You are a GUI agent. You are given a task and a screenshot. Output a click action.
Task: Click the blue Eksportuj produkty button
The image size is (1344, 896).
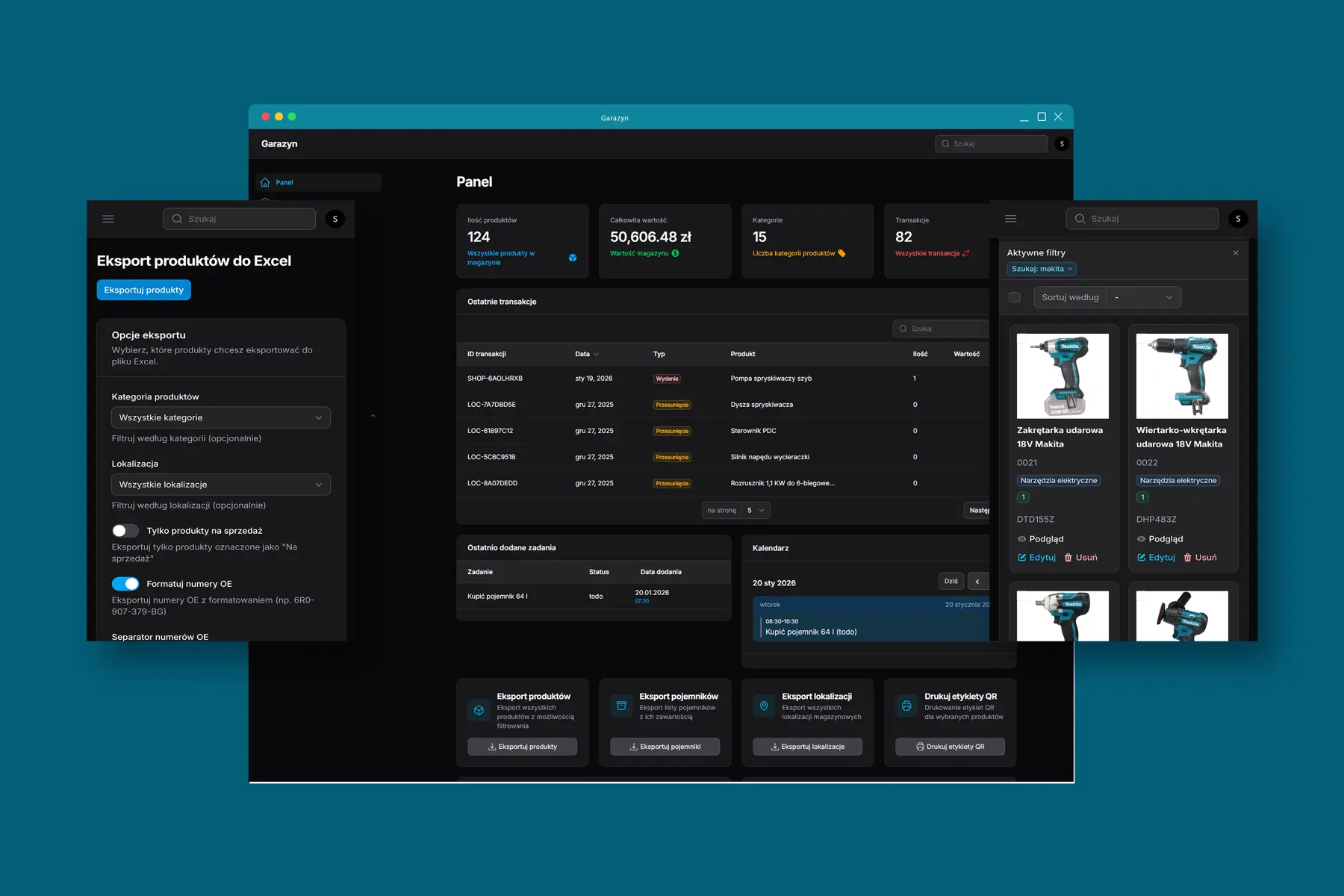[143, 289]
